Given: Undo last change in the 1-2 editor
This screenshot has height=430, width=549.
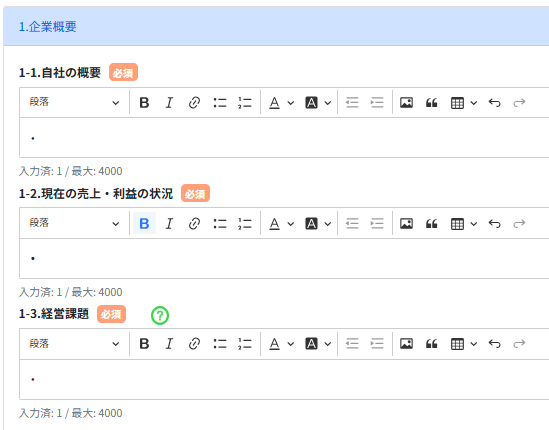Looking at the screenshot, I should [x=494, y=223].
